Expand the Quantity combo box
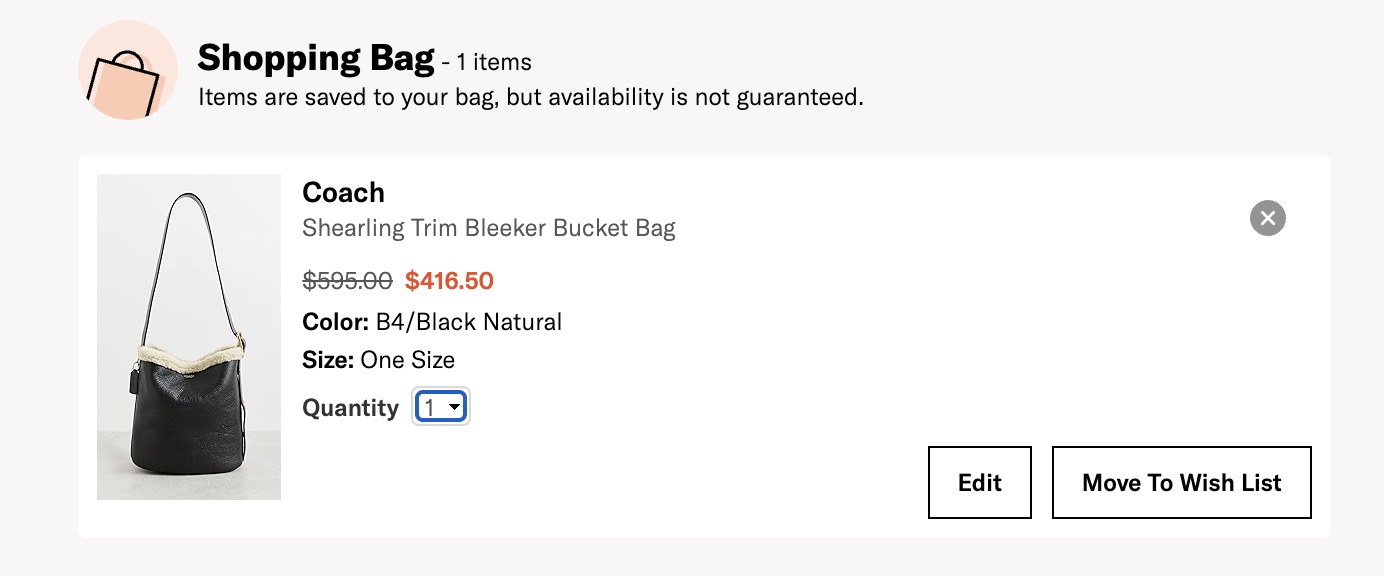1384x576 pixels. tap(440, 406)
